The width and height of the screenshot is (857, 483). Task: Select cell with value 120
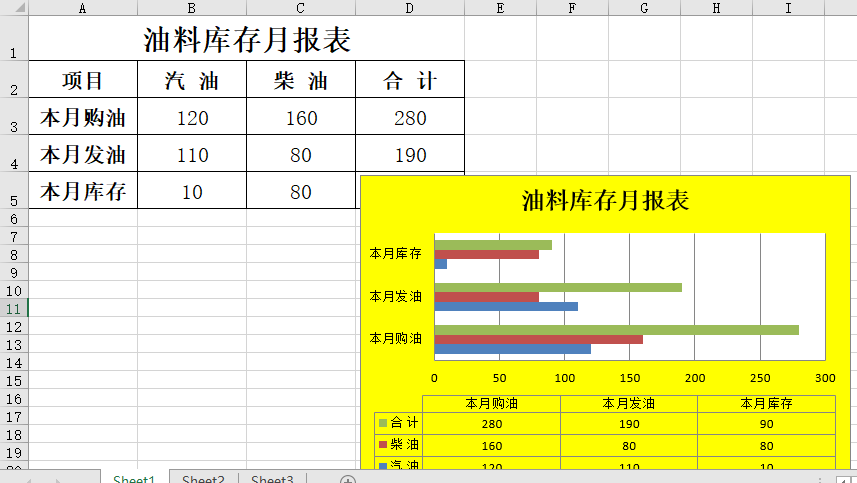(x=192, y=117)
